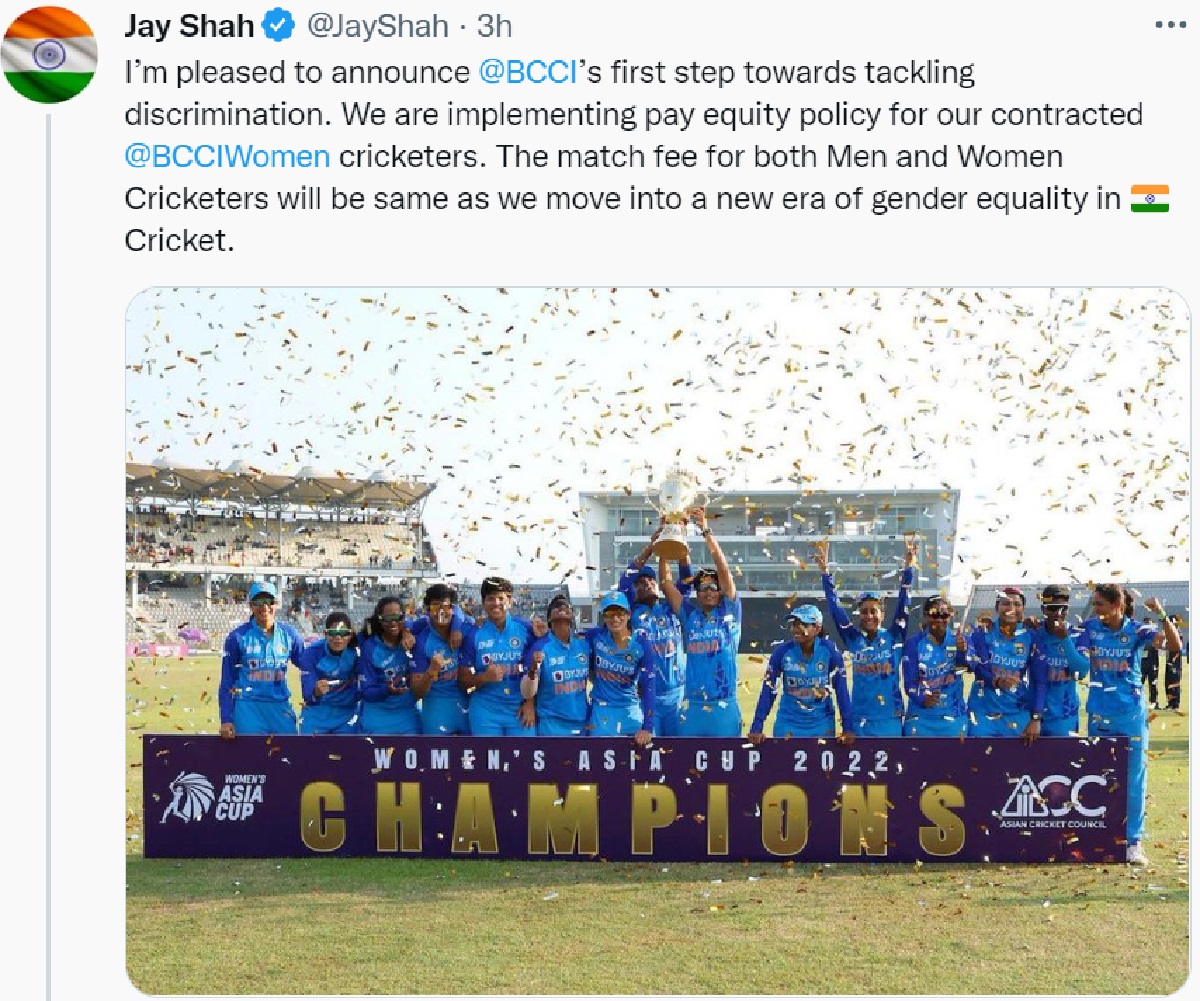Open the tweet via the 3h timestamp

[x=494, y=26]
